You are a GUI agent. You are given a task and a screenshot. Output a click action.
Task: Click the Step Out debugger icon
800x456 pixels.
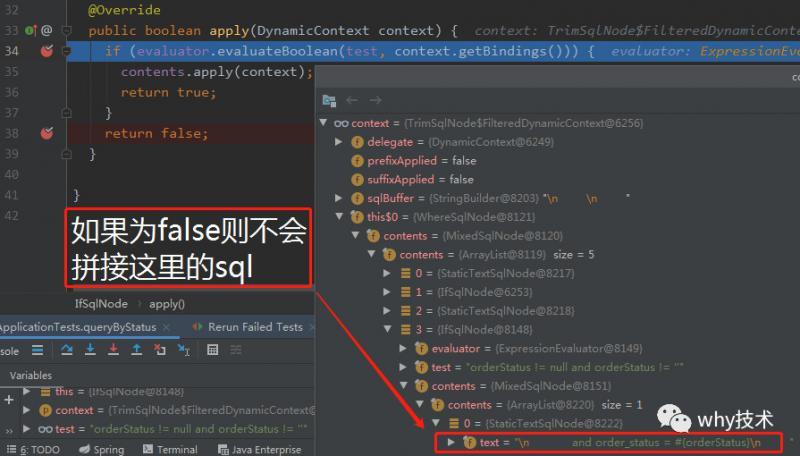pos(137,349)
